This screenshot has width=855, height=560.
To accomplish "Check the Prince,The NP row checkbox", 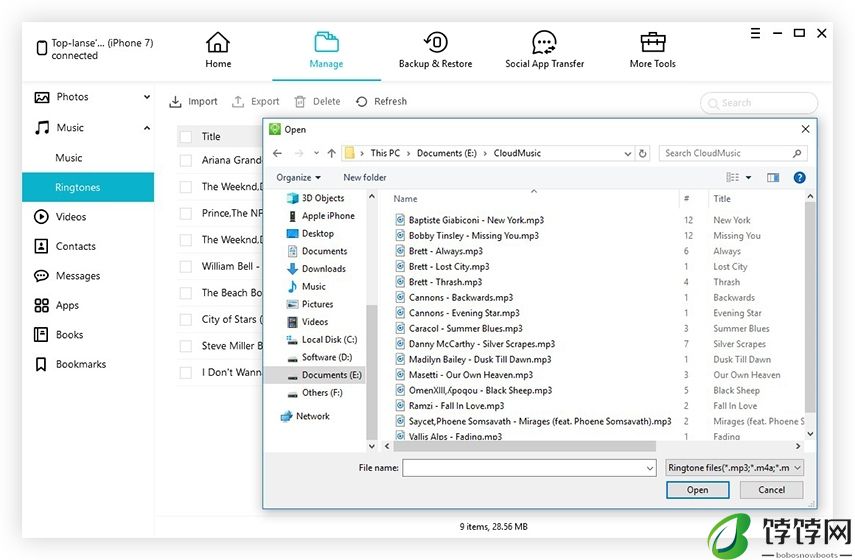I will click(x=186, y=213).
